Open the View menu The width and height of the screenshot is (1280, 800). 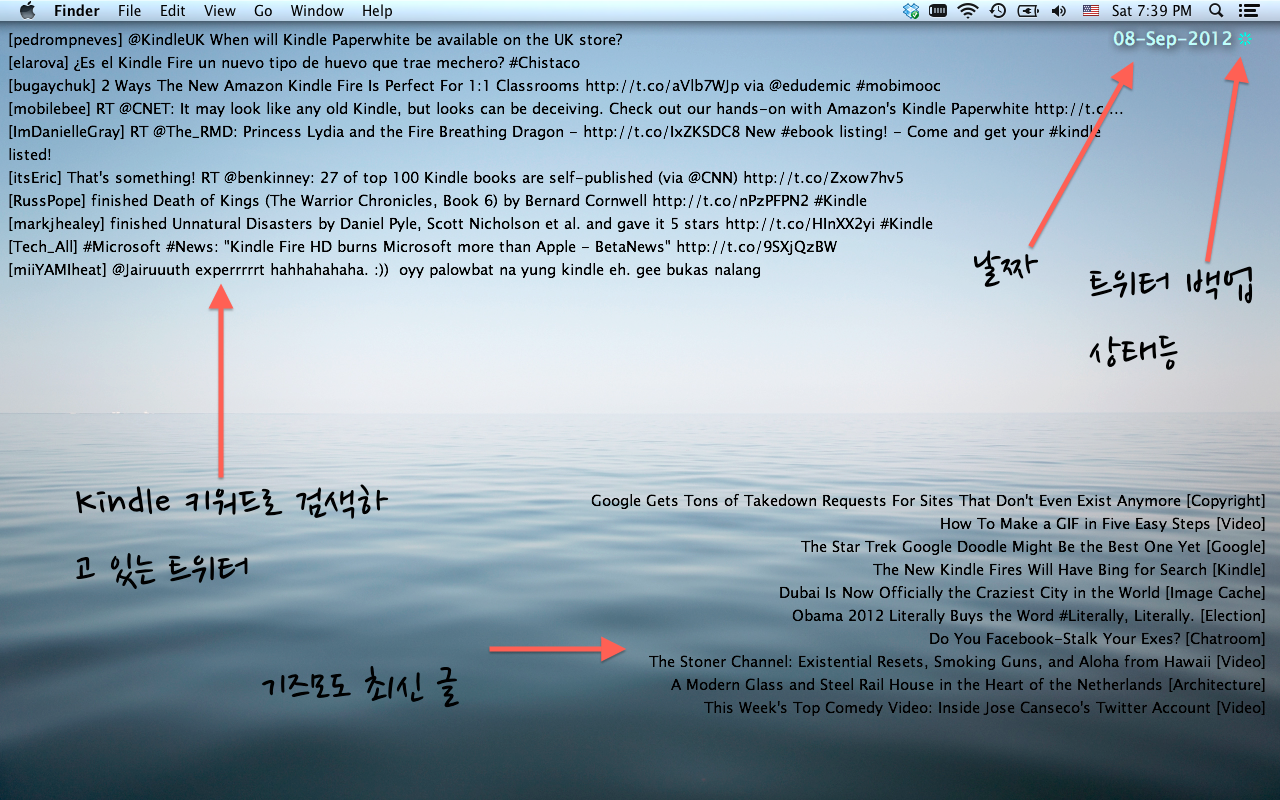(x=219, y=11)
